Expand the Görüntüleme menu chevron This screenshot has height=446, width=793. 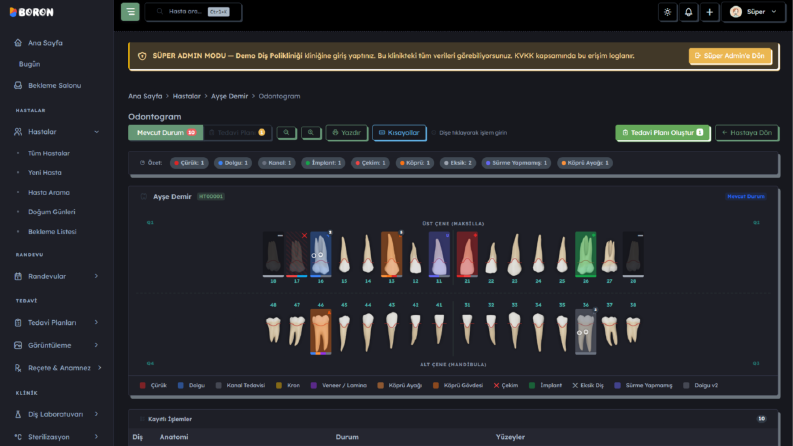click(x=97, y=345)
